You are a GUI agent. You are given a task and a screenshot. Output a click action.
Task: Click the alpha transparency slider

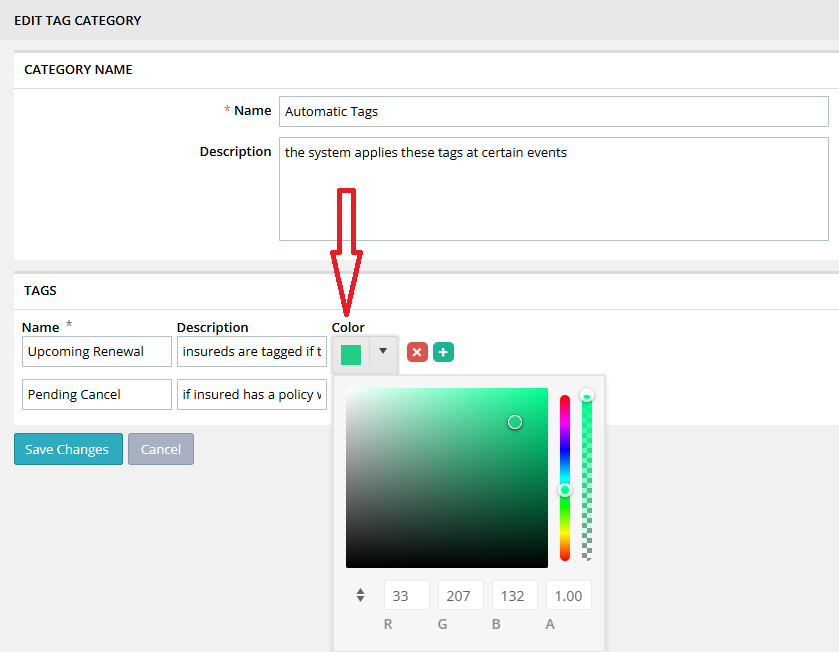point(587,478)
